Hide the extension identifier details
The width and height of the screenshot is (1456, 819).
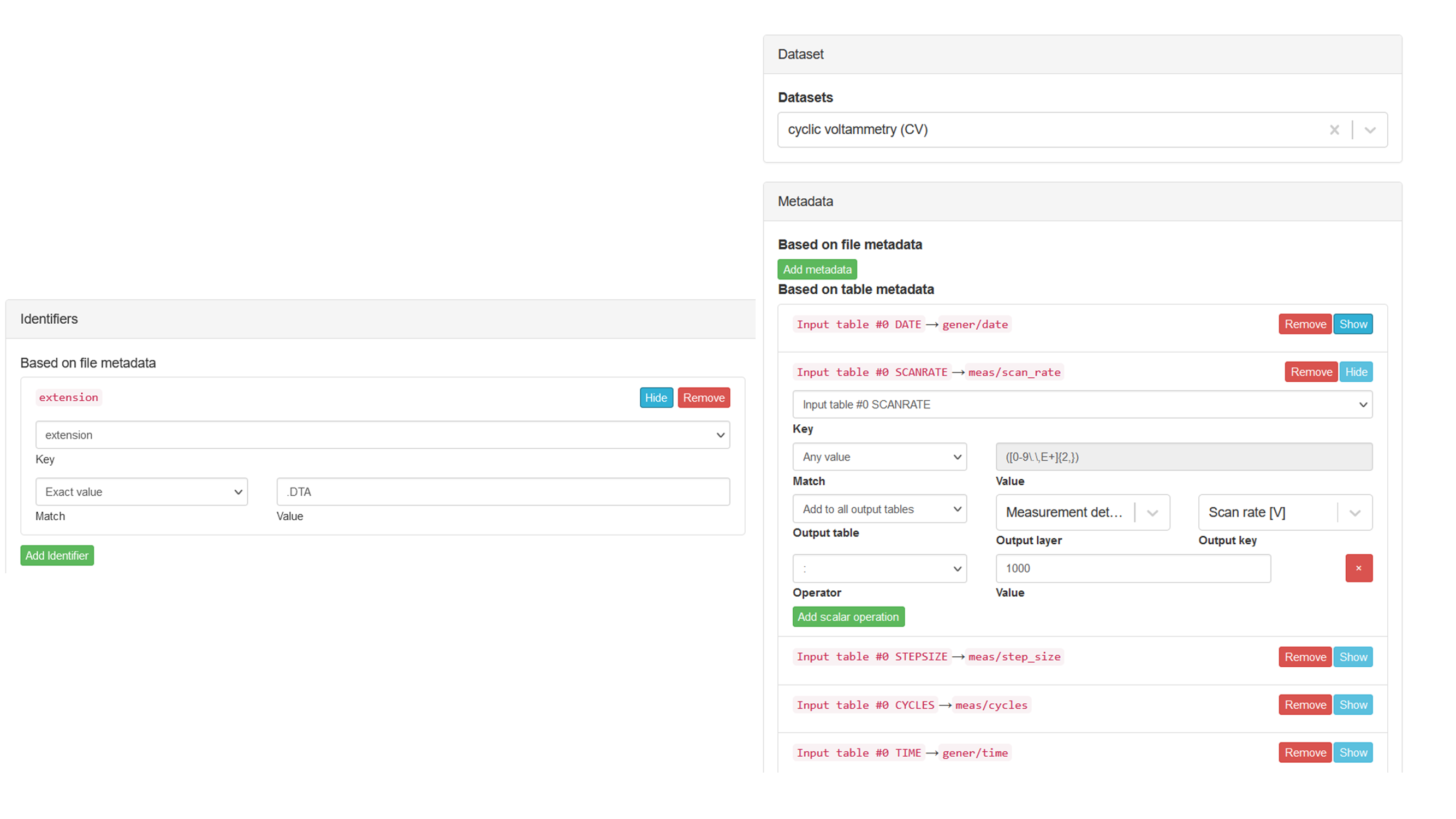(656, 397)
